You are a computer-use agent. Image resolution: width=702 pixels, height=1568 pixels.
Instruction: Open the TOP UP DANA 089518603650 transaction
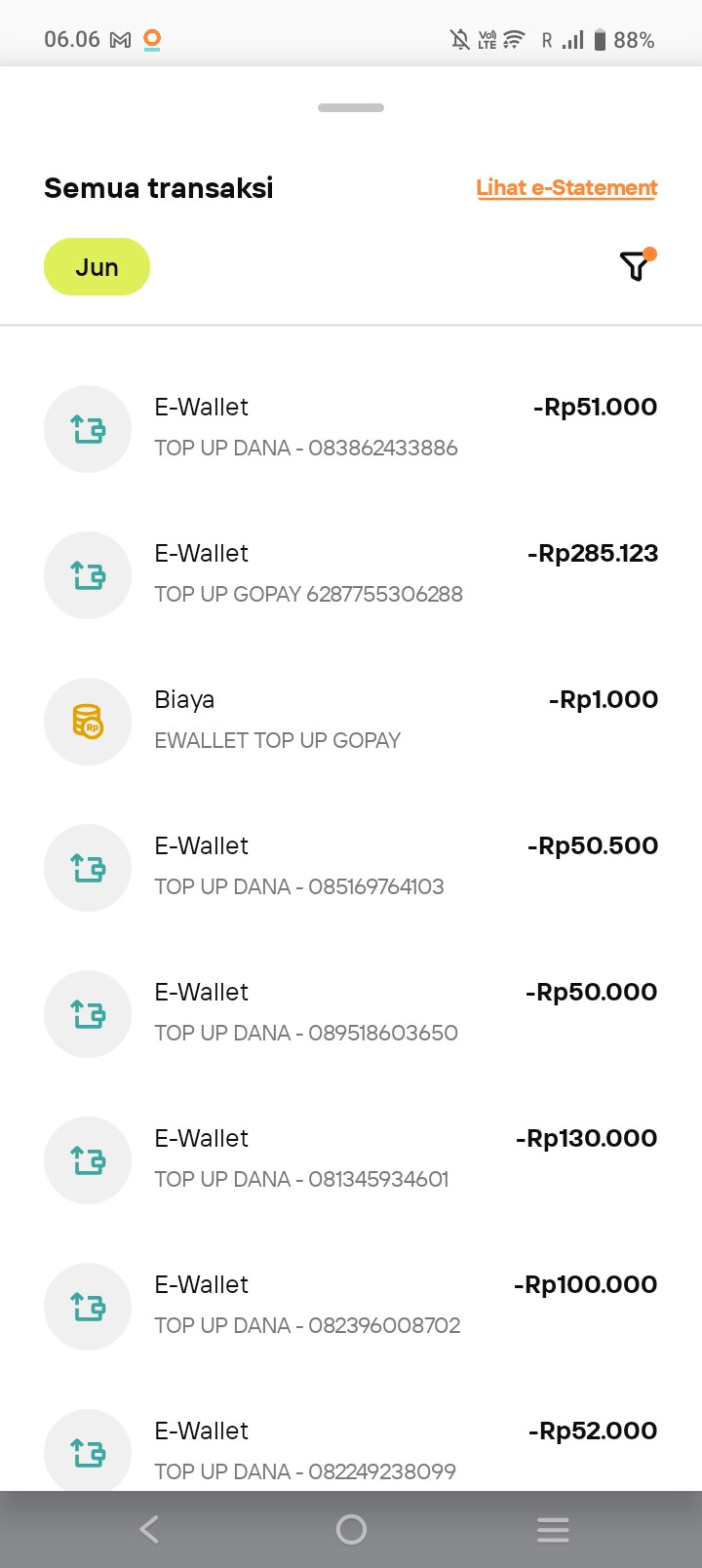[x=351, y=1014]
